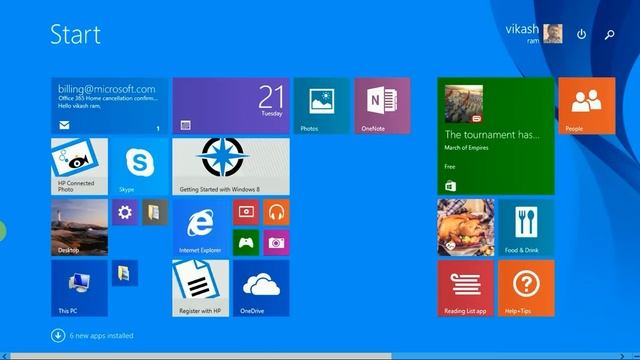This screenshot has height=360, width=640.
Task: Click the Power options button
Action: (582, 34)
